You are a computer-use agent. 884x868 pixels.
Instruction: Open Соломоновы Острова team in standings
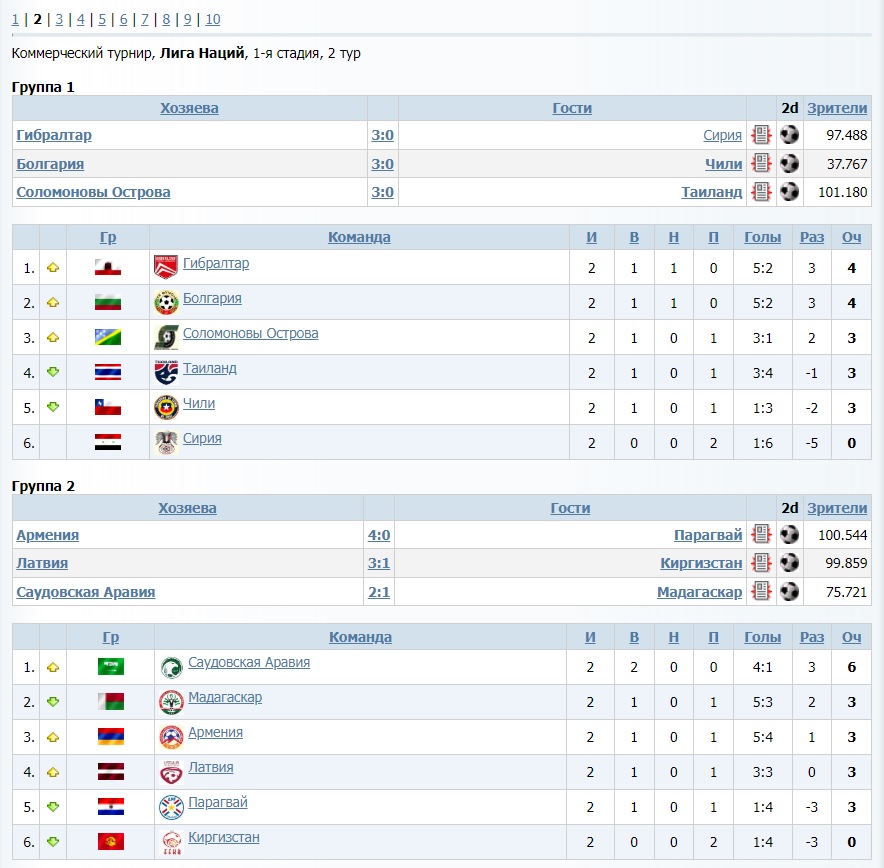click(250, 333)
